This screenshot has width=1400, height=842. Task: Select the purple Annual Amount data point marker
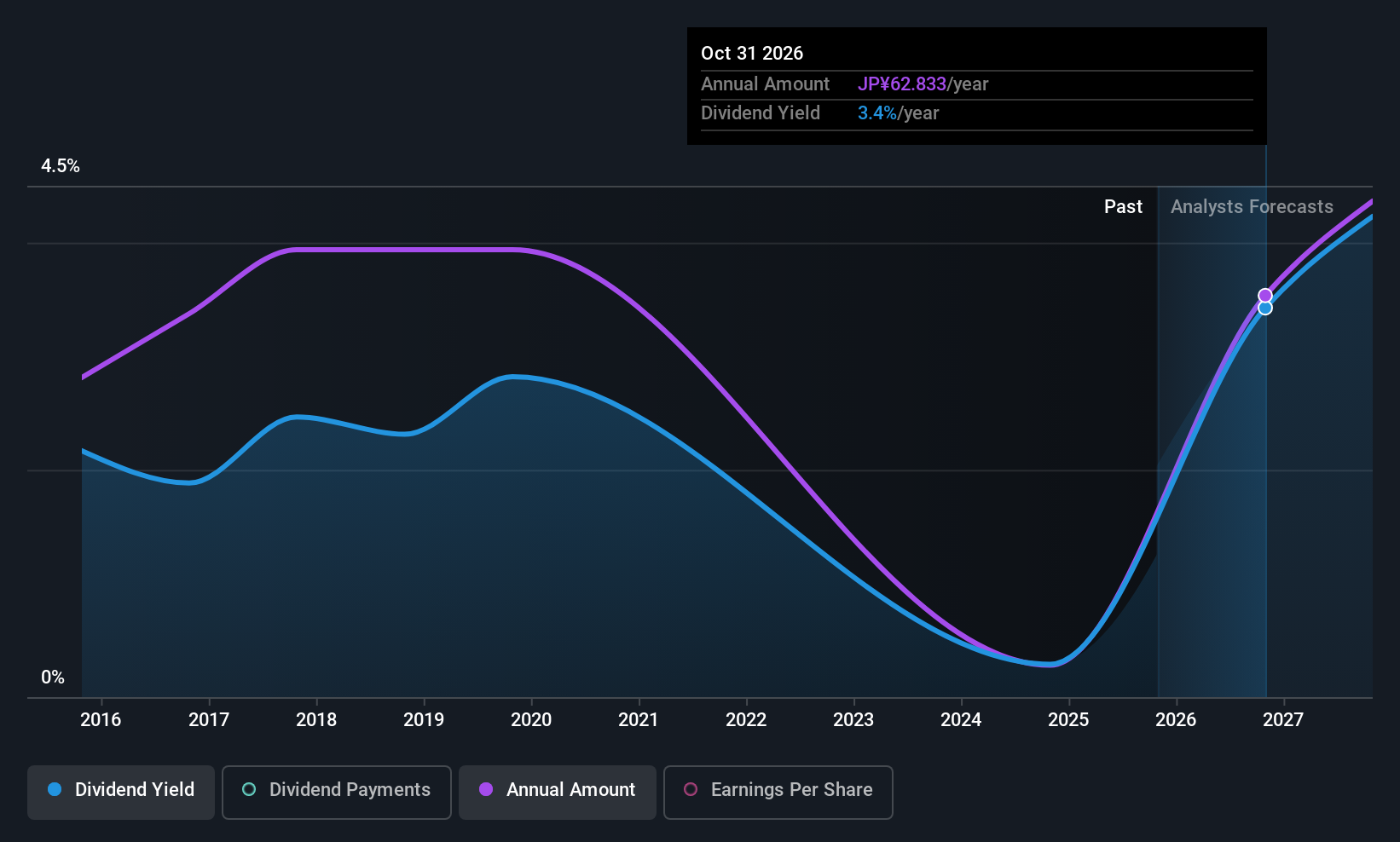(x=1265, y=296)
